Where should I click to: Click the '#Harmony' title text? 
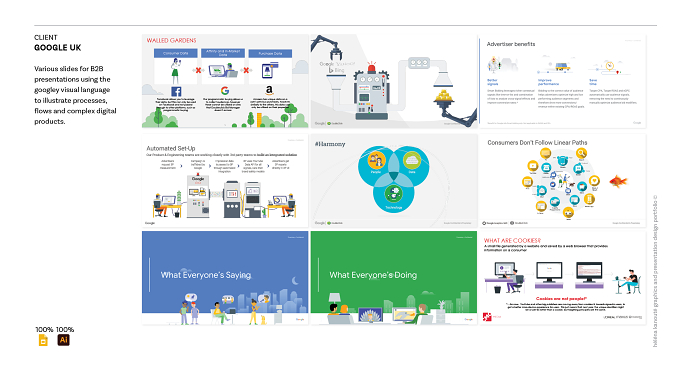[x=330, y=144]
